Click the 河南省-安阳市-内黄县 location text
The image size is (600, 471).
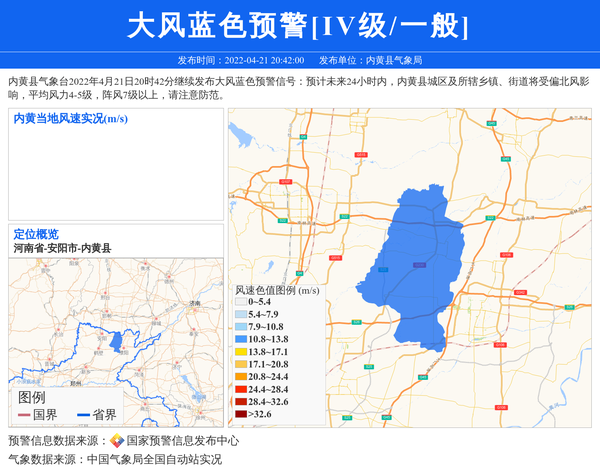(x=62, y=248)
